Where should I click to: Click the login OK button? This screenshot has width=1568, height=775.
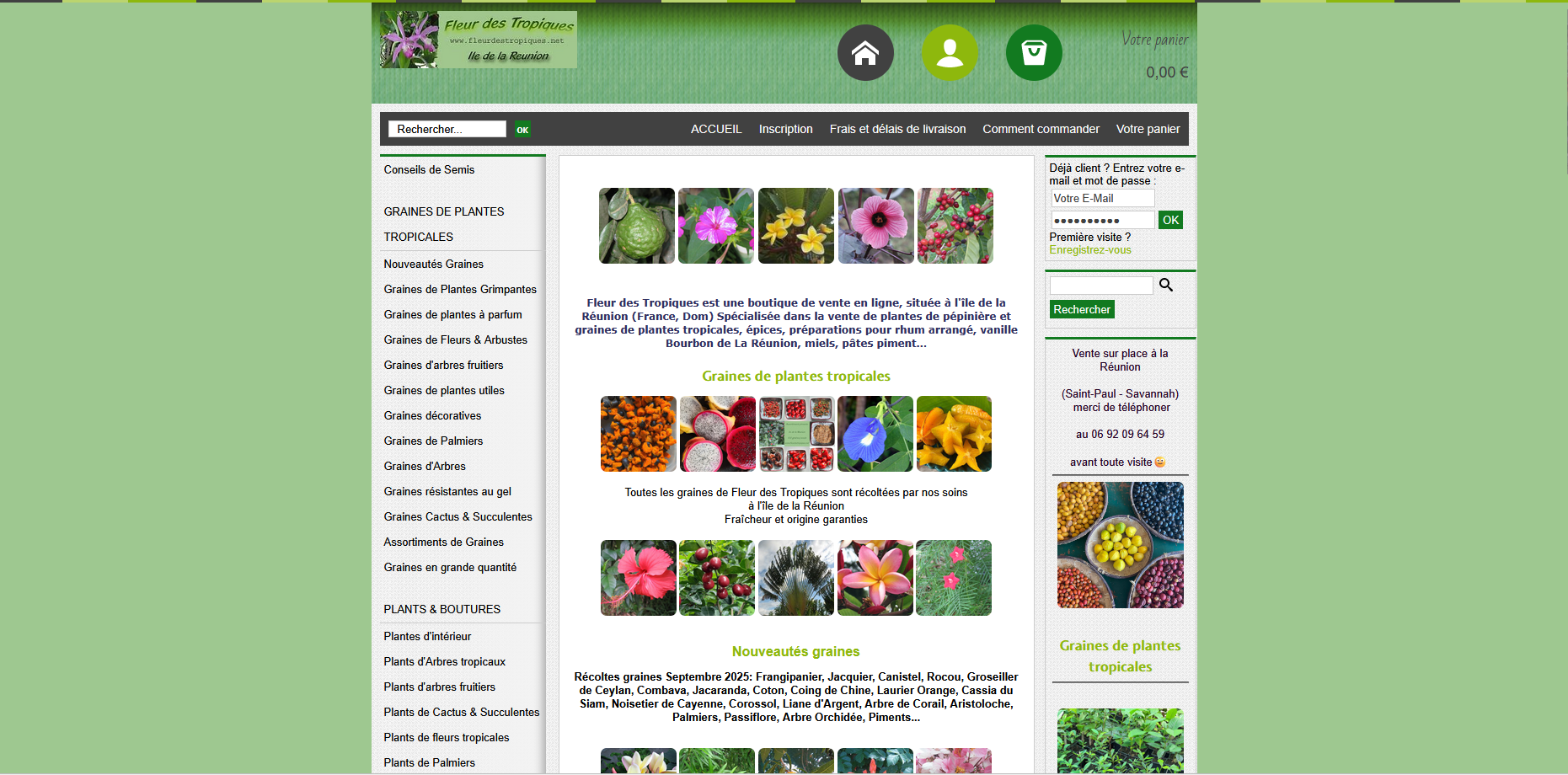tap(1170, 220)
